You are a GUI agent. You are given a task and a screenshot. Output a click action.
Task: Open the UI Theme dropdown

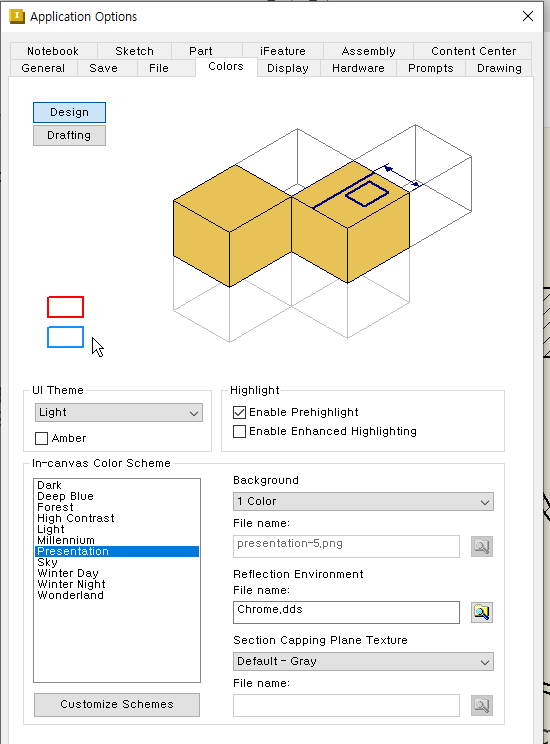(119, 412)
